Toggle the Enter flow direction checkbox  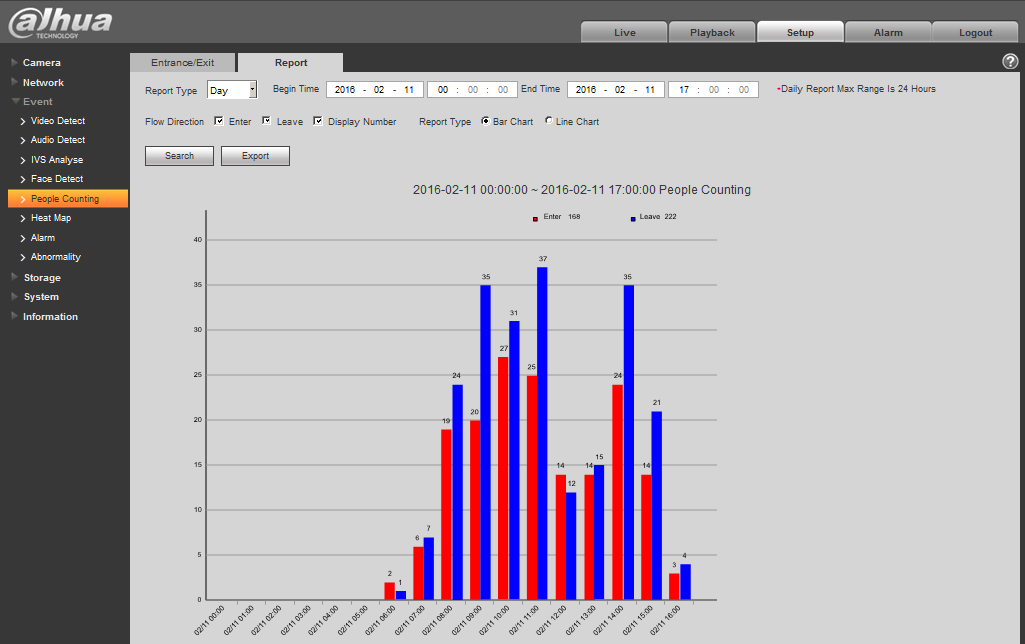coord(219,122)
